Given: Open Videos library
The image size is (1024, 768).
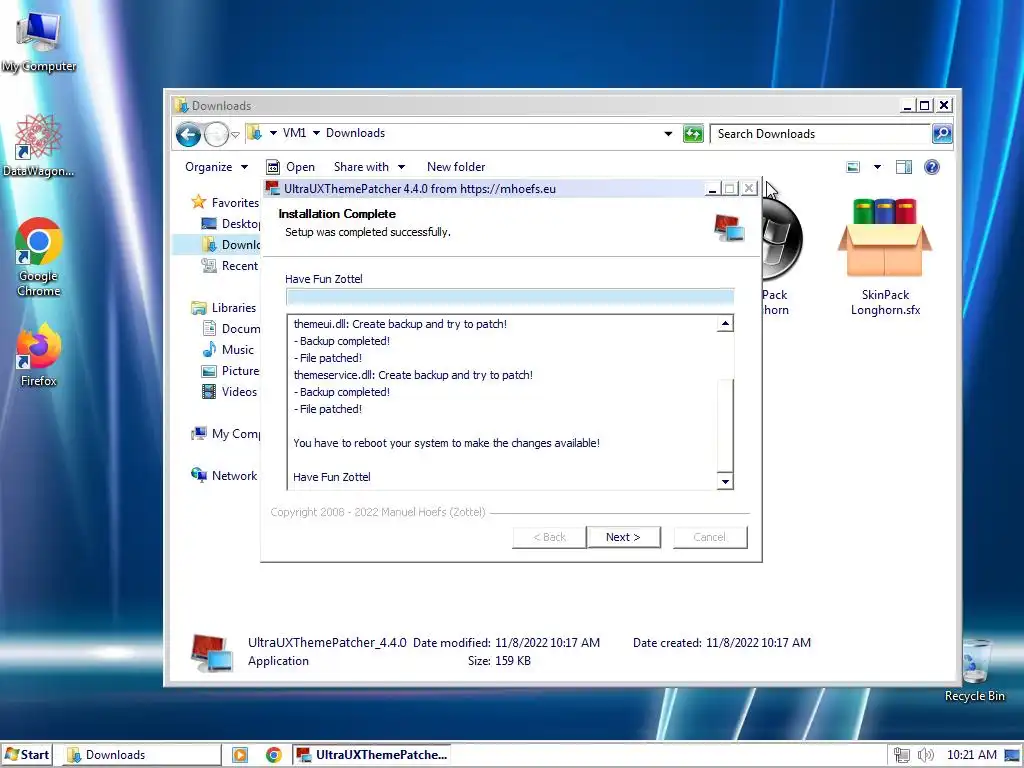Looking at the screenshot, I should pyautogui.click(x=229, y=392).
